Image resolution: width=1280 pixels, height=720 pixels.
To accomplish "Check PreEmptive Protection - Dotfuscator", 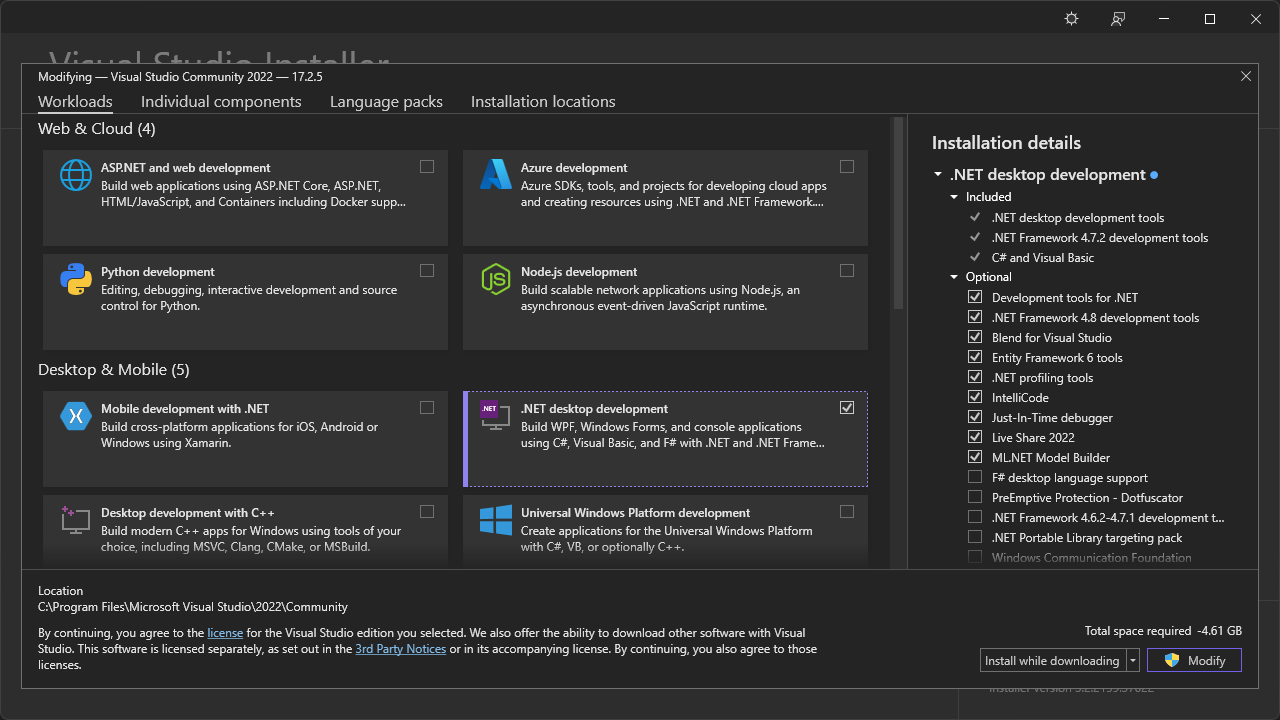I will tap(975, 498).
